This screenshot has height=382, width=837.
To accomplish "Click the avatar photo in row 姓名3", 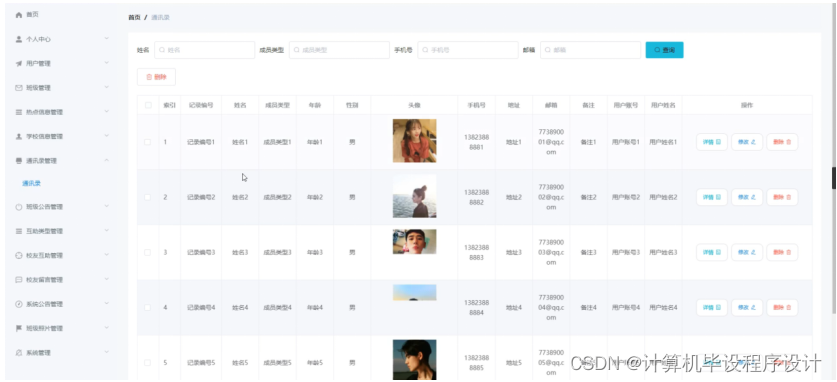I will point(414,242).
